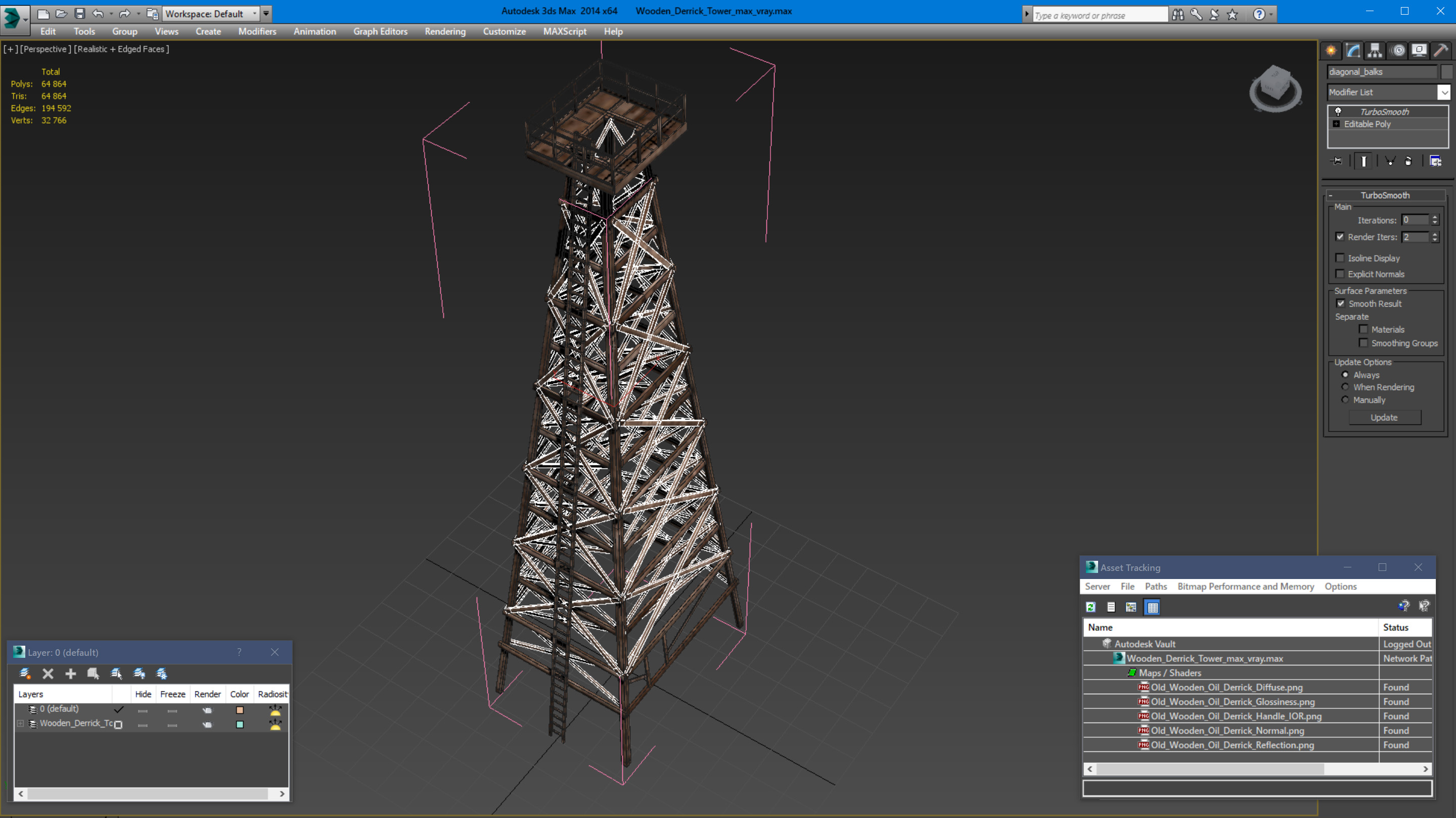Open the Help question mark dropdown arrow
The image size is (1456, 818).
(x=1271, y=14)
